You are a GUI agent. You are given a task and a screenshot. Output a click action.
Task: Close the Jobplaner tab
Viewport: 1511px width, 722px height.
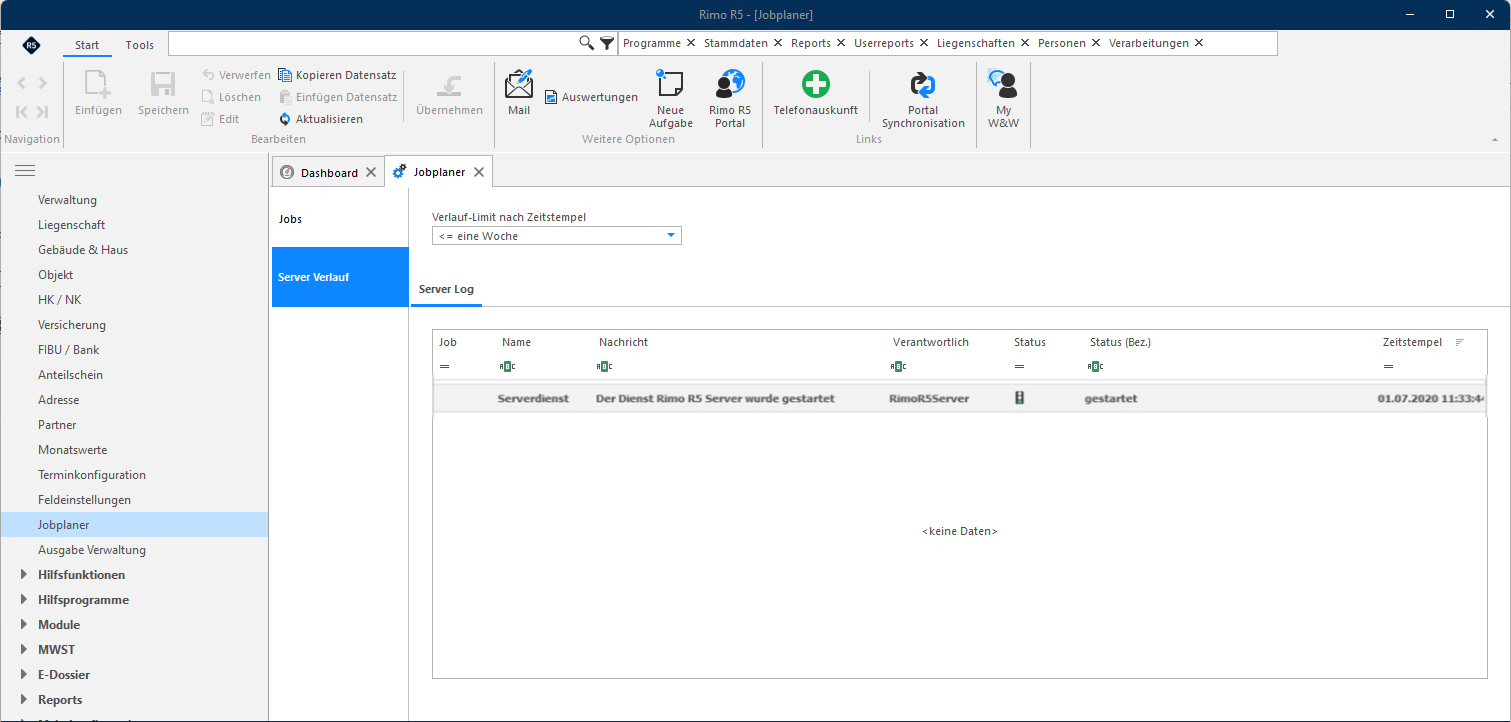tap(479, 172)
